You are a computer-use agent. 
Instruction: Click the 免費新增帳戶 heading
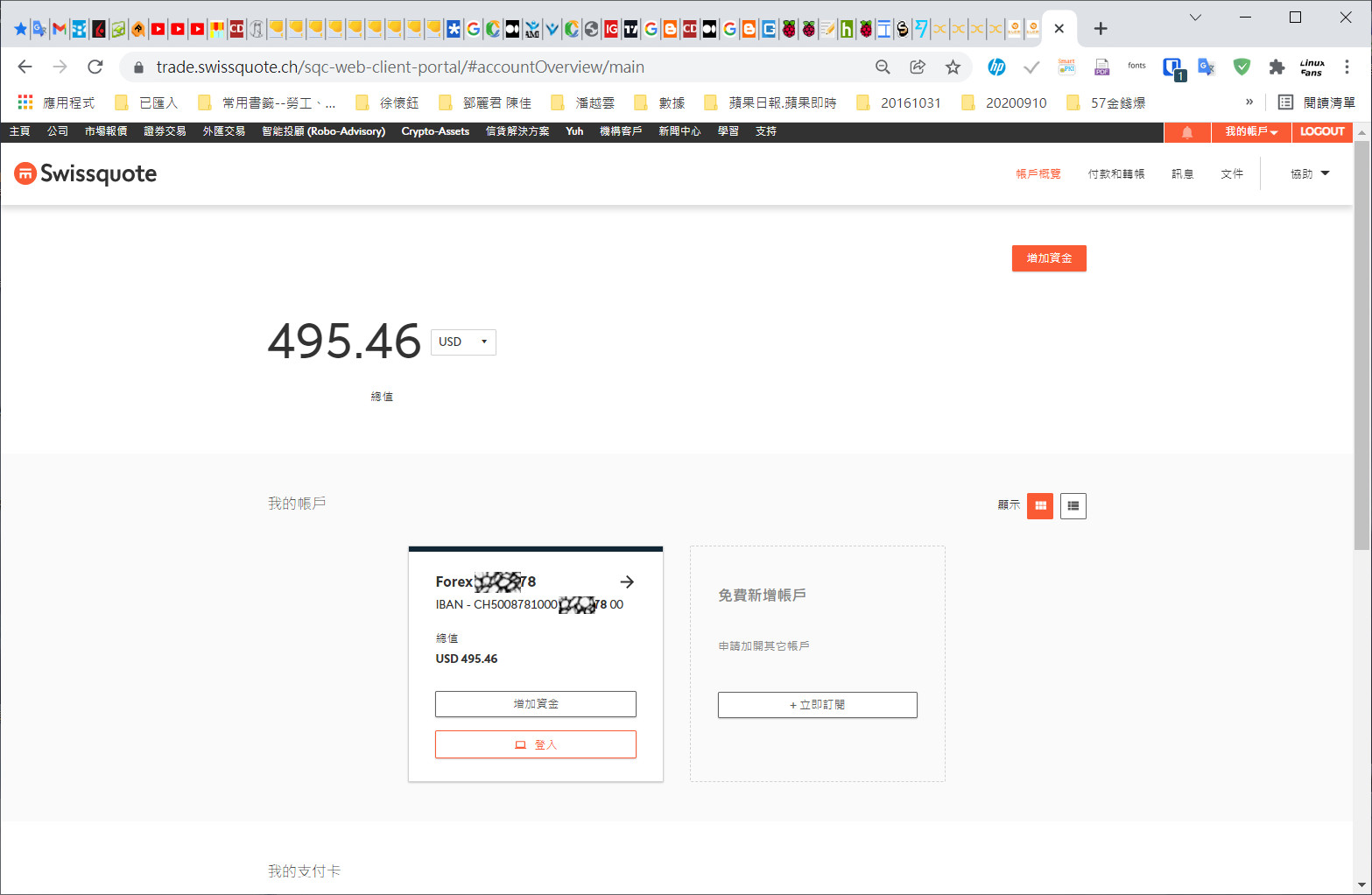(762, 595)
